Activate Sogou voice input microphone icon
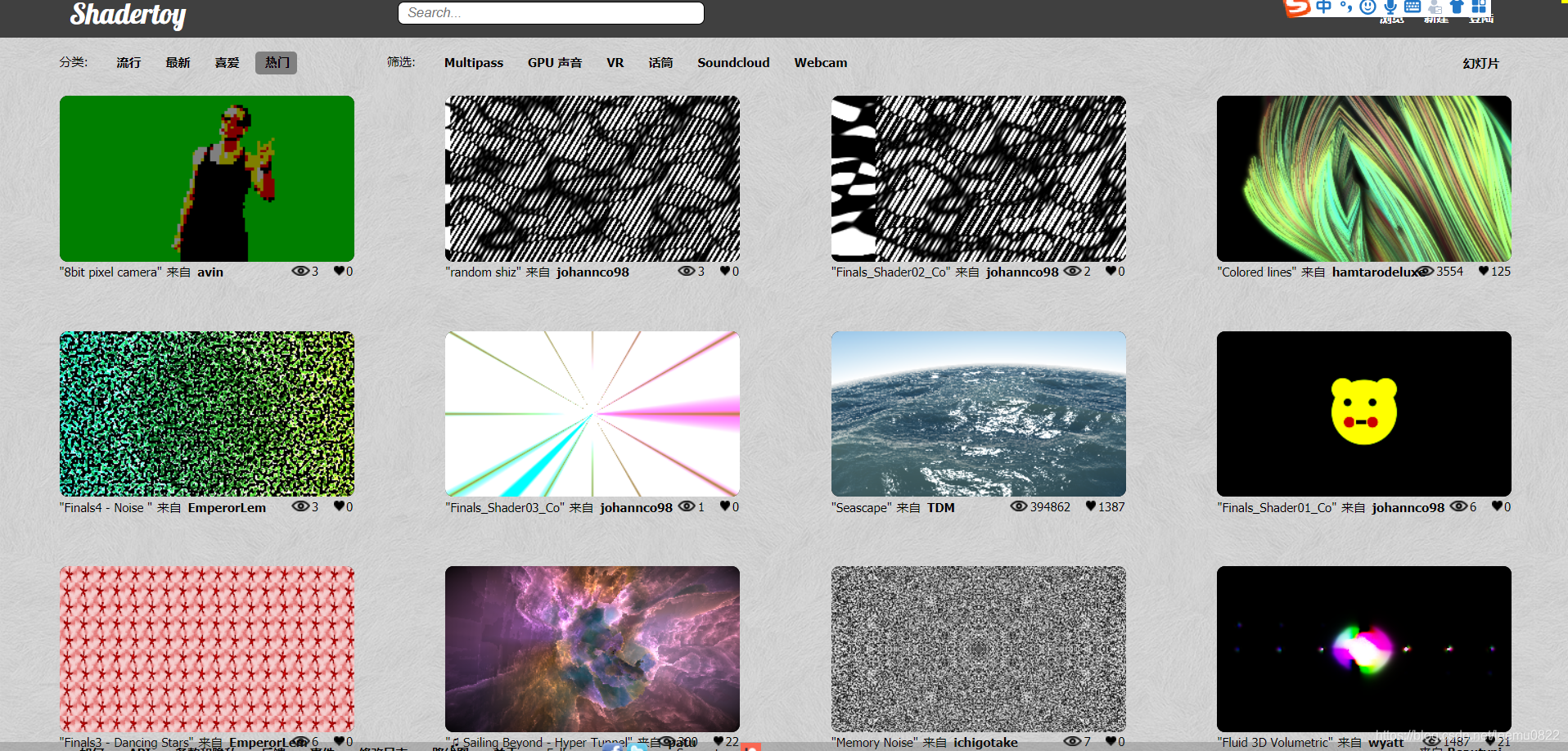 (1390, 7)
